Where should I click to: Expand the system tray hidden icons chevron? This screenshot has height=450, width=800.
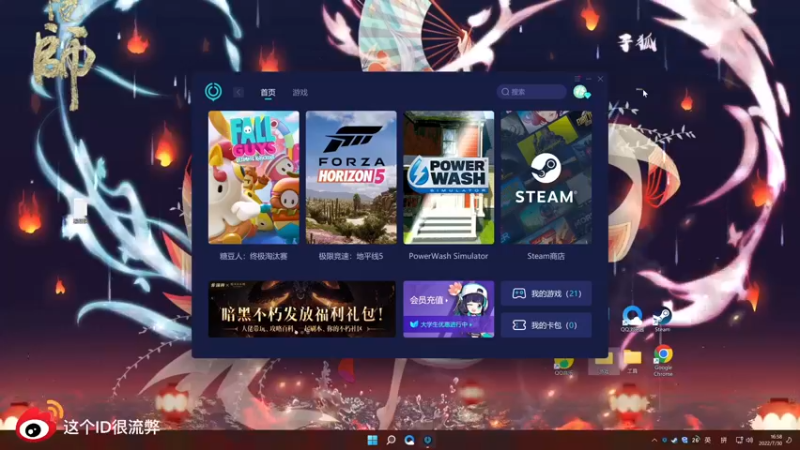[654, 440]
